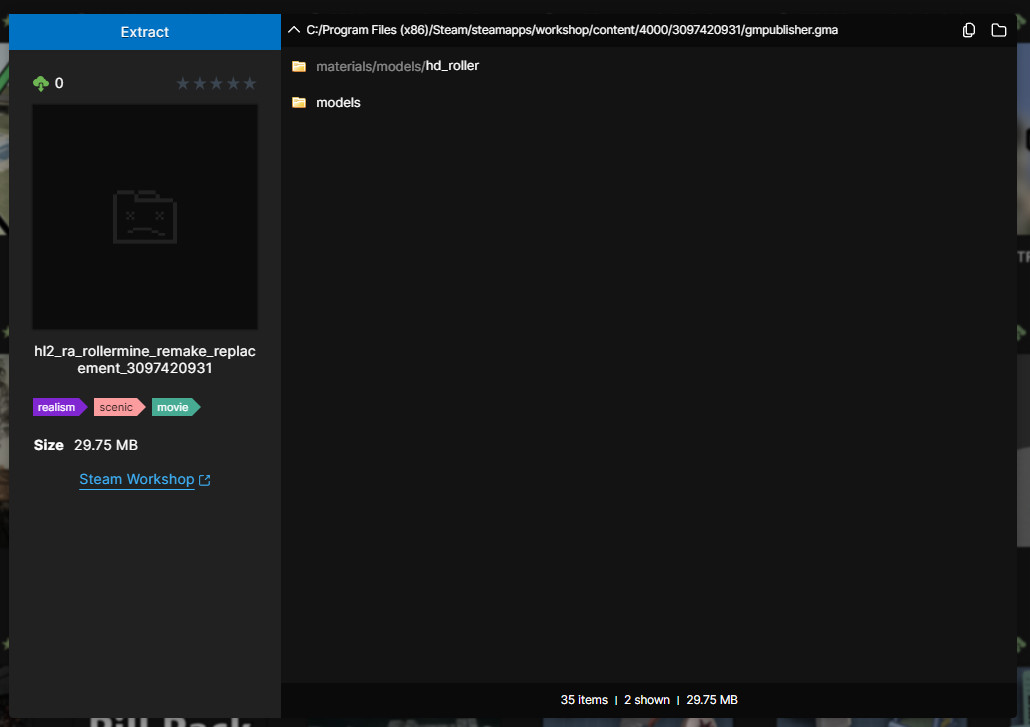Click the folder icon beside models
The height and width of the screenshot is (727, 1030).
[x=298, y=103]
